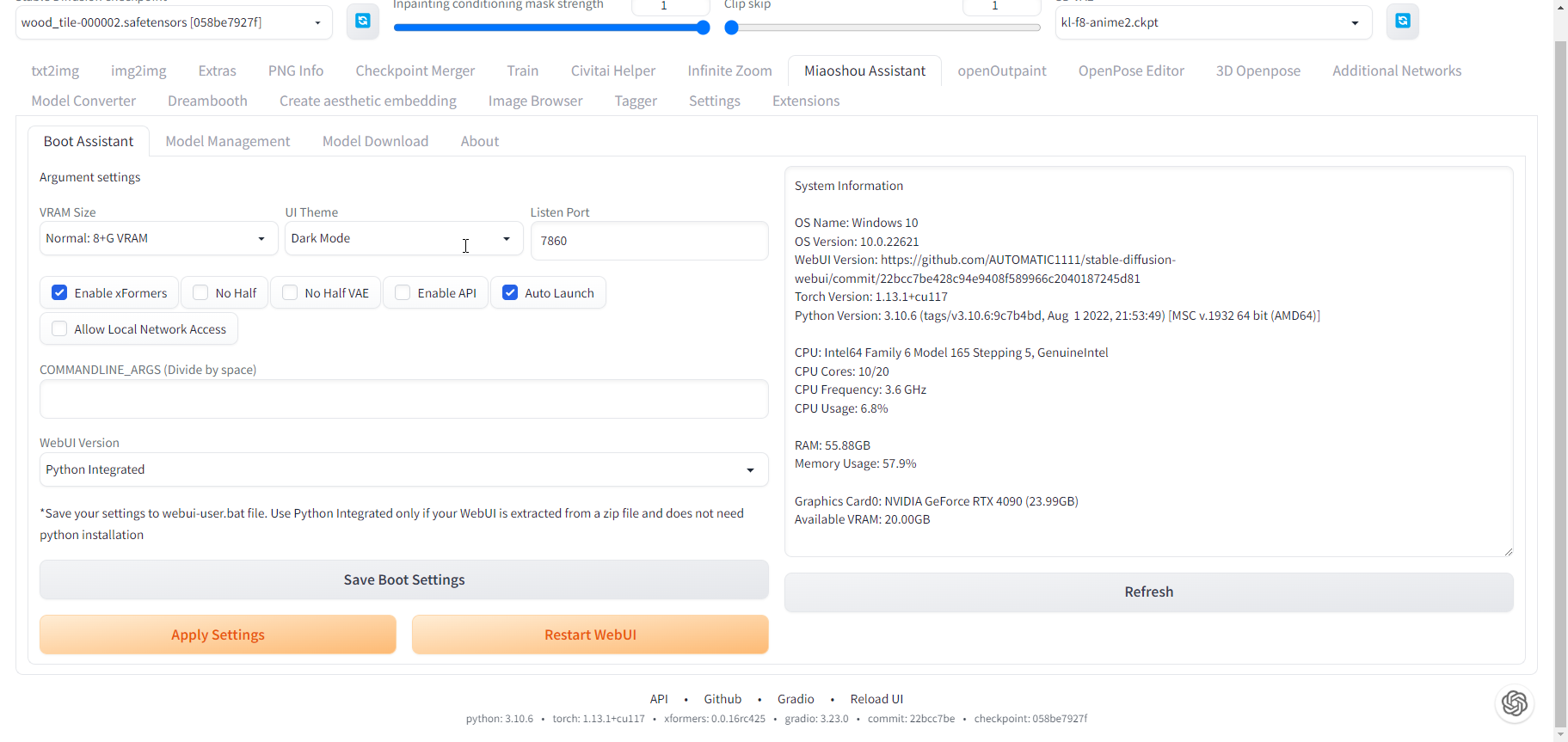Go to Checkpoint Merger tab
Screen dimensions: 1568x742
coord(415,71)
